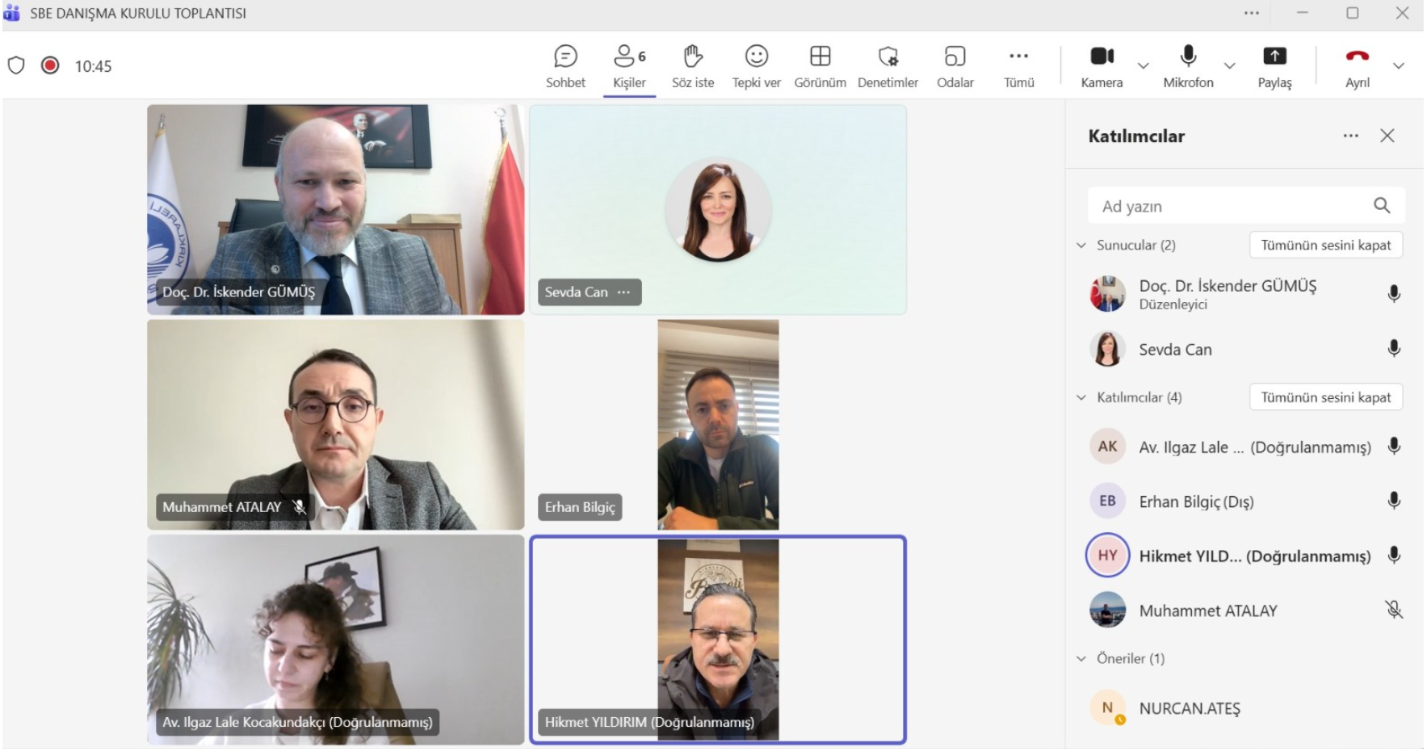1426x749 pixels.
Task: Open the Sohbet chat panel
Action: [x=565, y=66]
